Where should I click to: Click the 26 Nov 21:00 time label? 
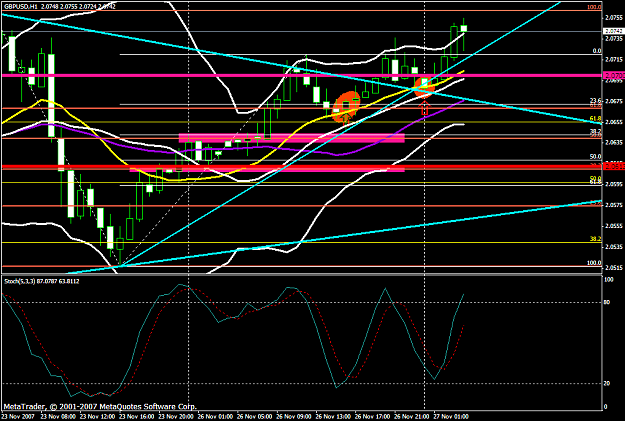pos(412,417)
